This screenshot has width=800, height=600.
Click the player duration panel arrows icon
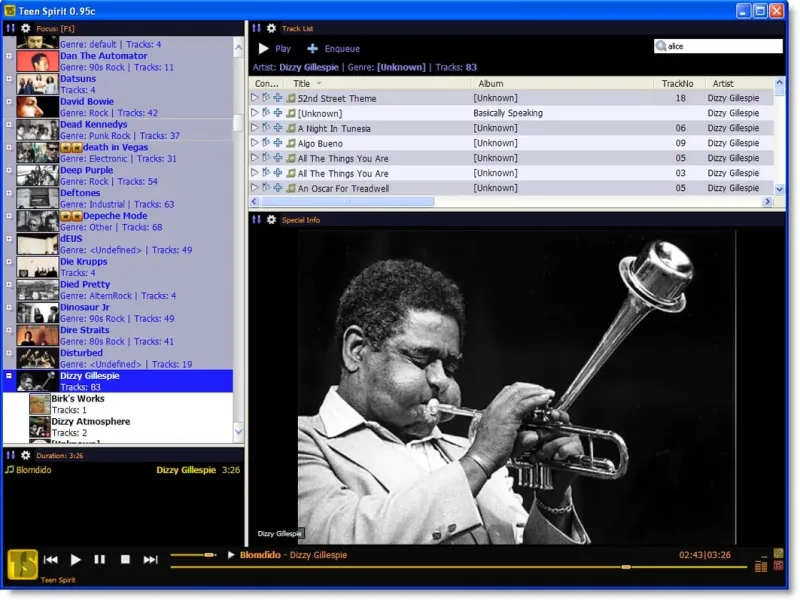coord(10,455)
